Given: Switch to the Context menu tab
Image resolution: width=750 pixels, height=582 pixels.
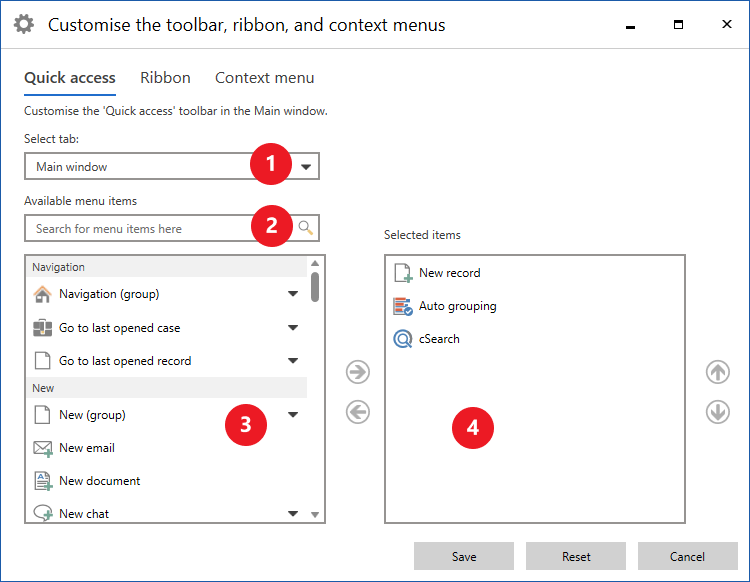Looking at the screenshot, I should point(265,78).
